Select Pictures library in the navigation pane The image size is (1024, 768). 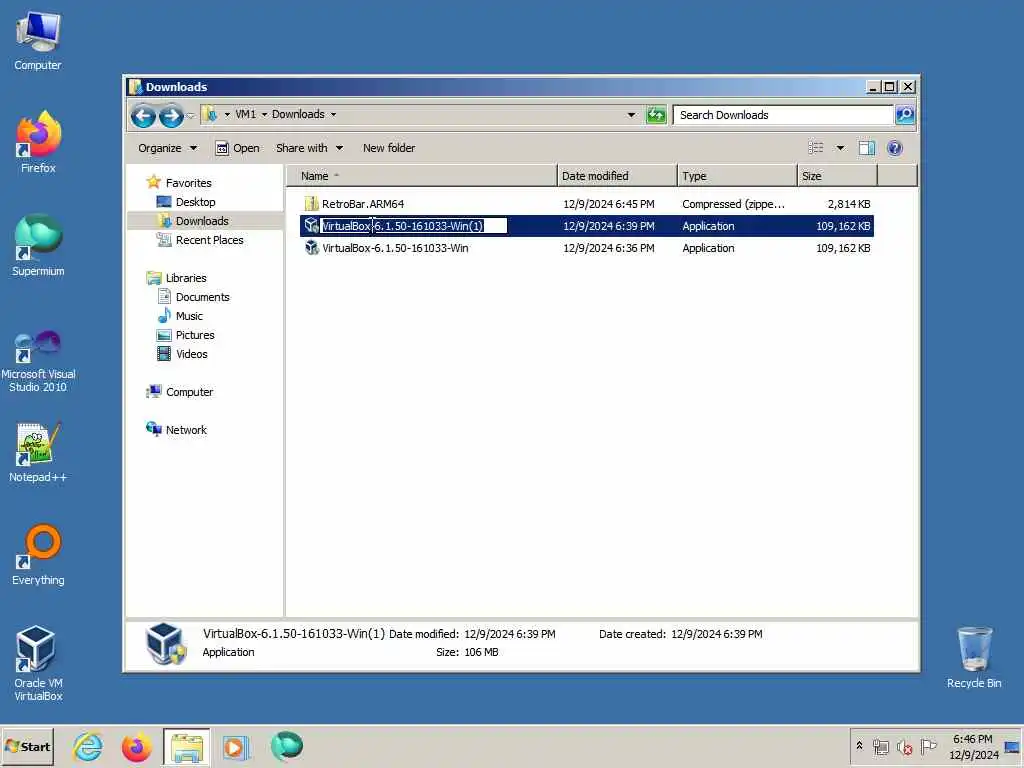(x=195, y=334)
